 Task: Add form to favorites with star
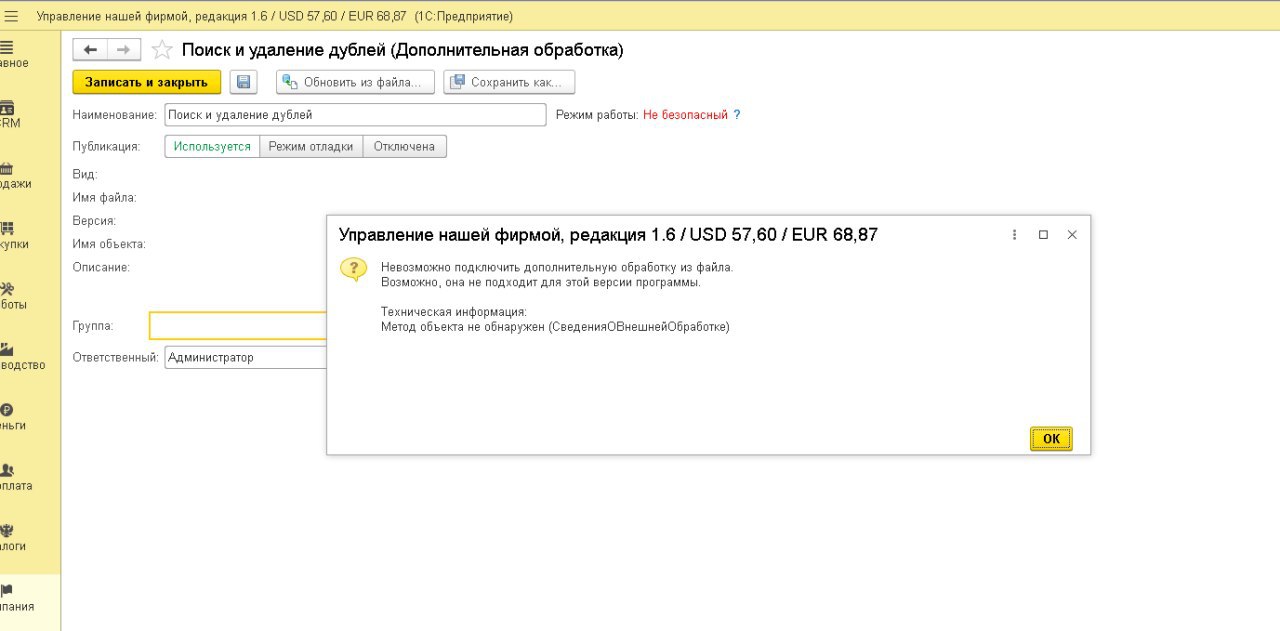161,50
